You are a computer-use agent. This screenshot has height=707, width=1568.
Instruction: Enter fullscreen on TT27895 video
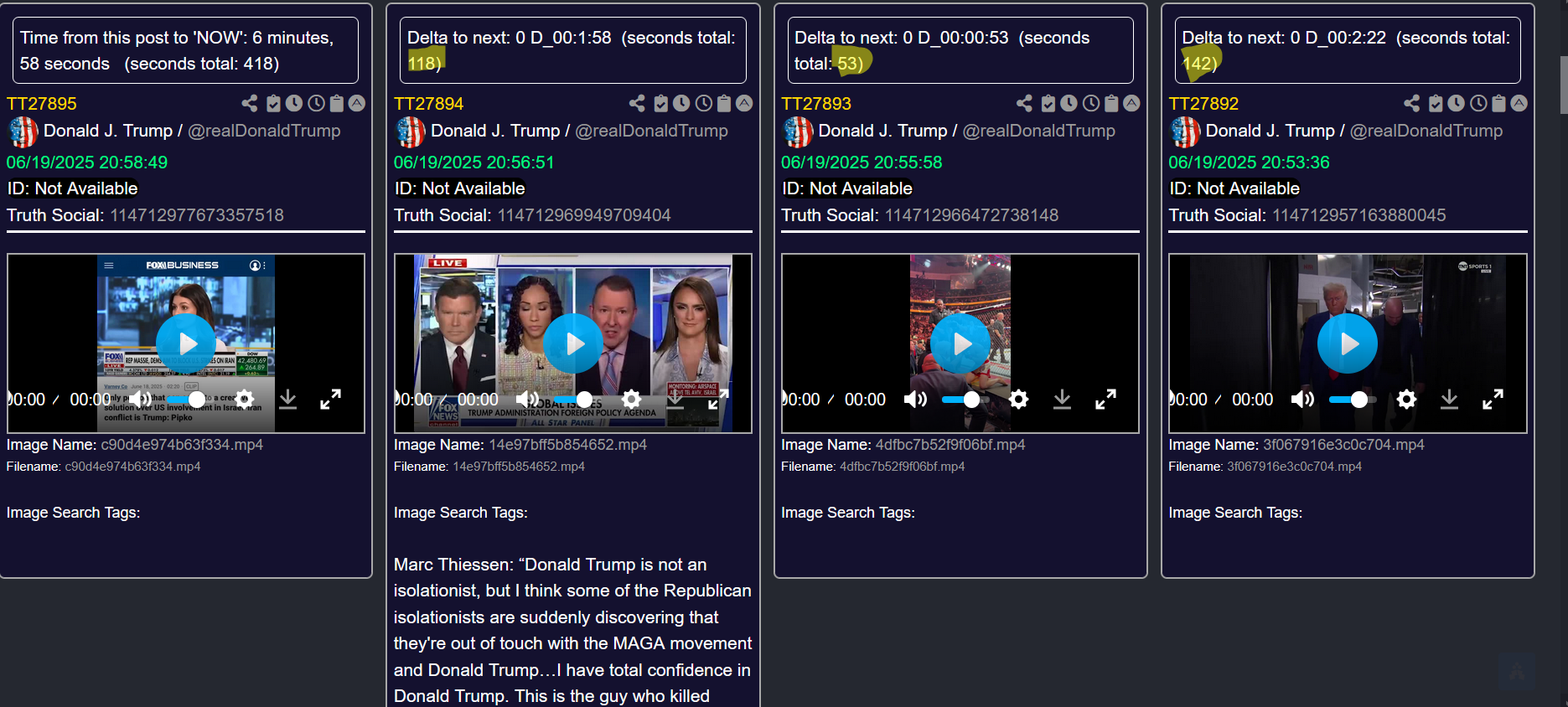coord(331,399)
